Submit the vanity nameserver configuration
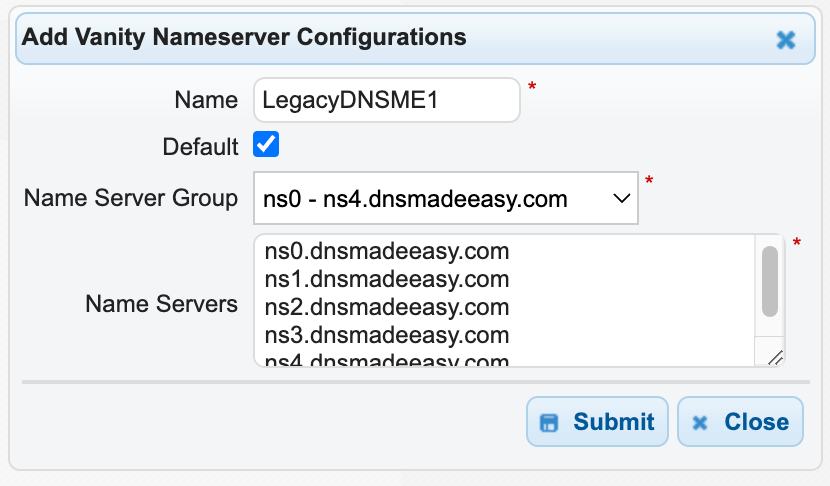This screenshot has width=830, height=486. [597, 422]
